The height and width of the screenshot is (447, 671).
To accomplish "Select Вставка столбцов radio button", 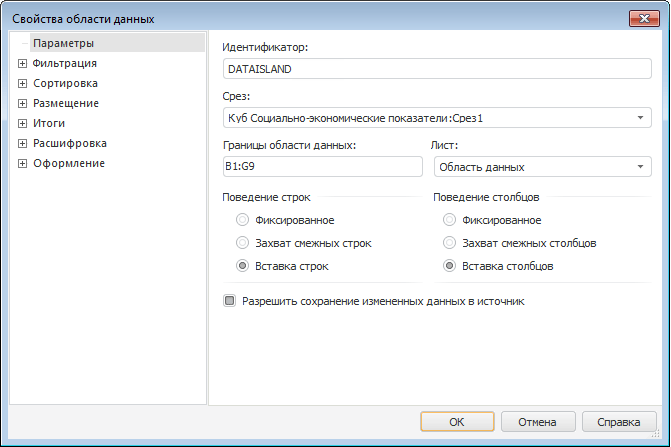I will point(450,266).
